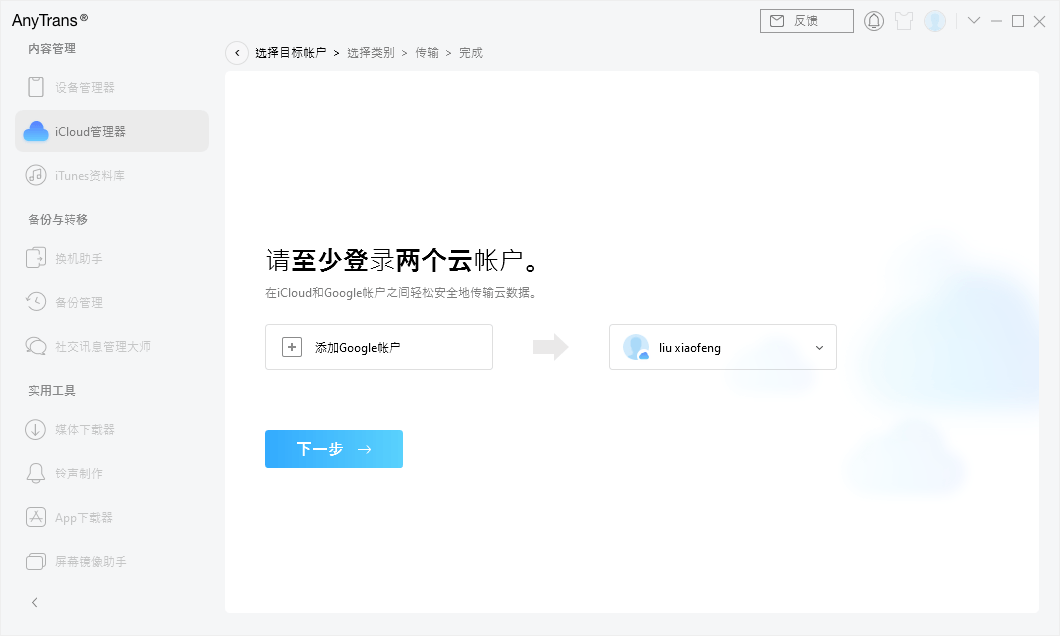Click the Ringtone Maker bell icon
Image resolution: width=1060 pixels, height=636 pixels.
tap(36, 473)
